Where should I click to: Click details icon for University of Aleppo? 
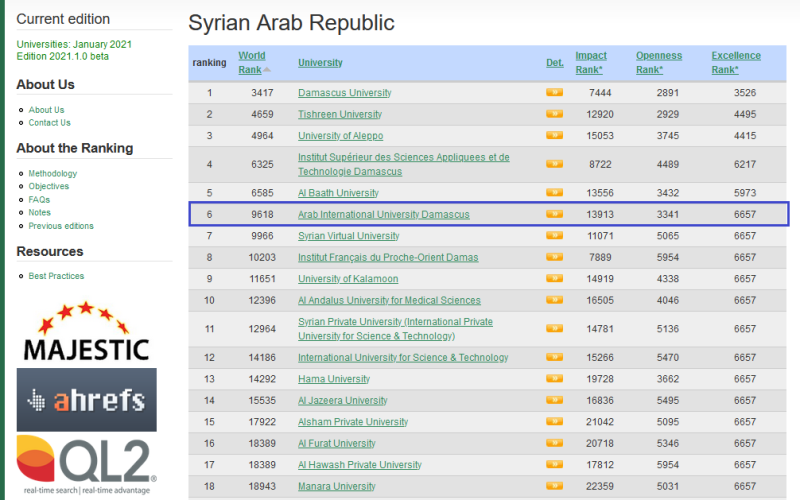click(x=553, y=136)
